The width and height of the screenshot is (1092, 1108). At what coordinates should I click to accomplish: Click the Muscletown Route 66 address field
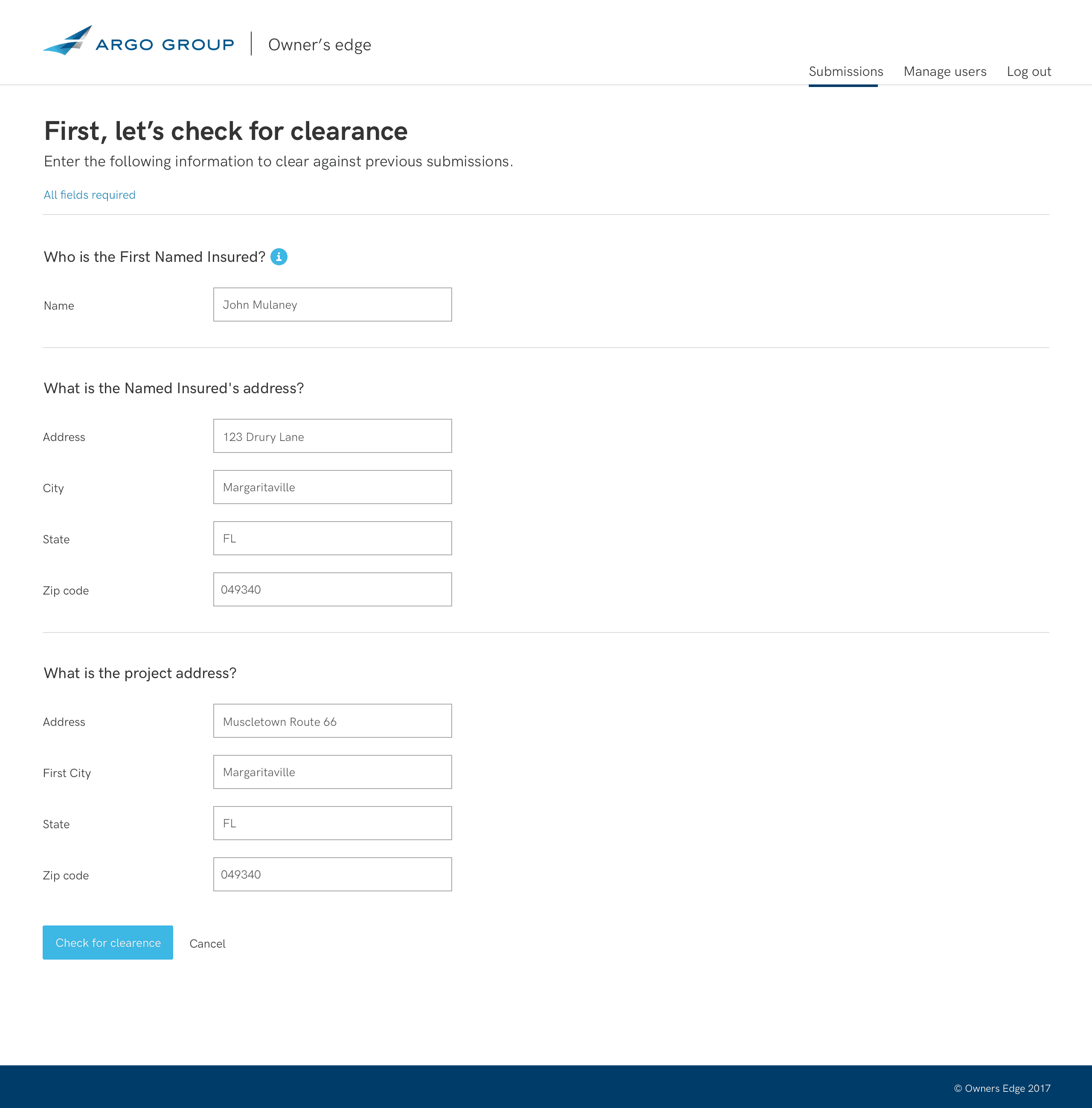click(x=332, y=721)
